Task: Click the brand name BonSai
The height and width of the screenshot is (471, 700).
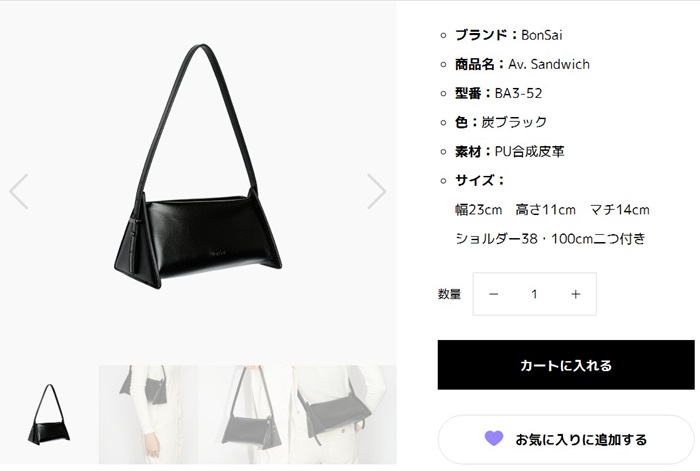Action: pos(542,35)
